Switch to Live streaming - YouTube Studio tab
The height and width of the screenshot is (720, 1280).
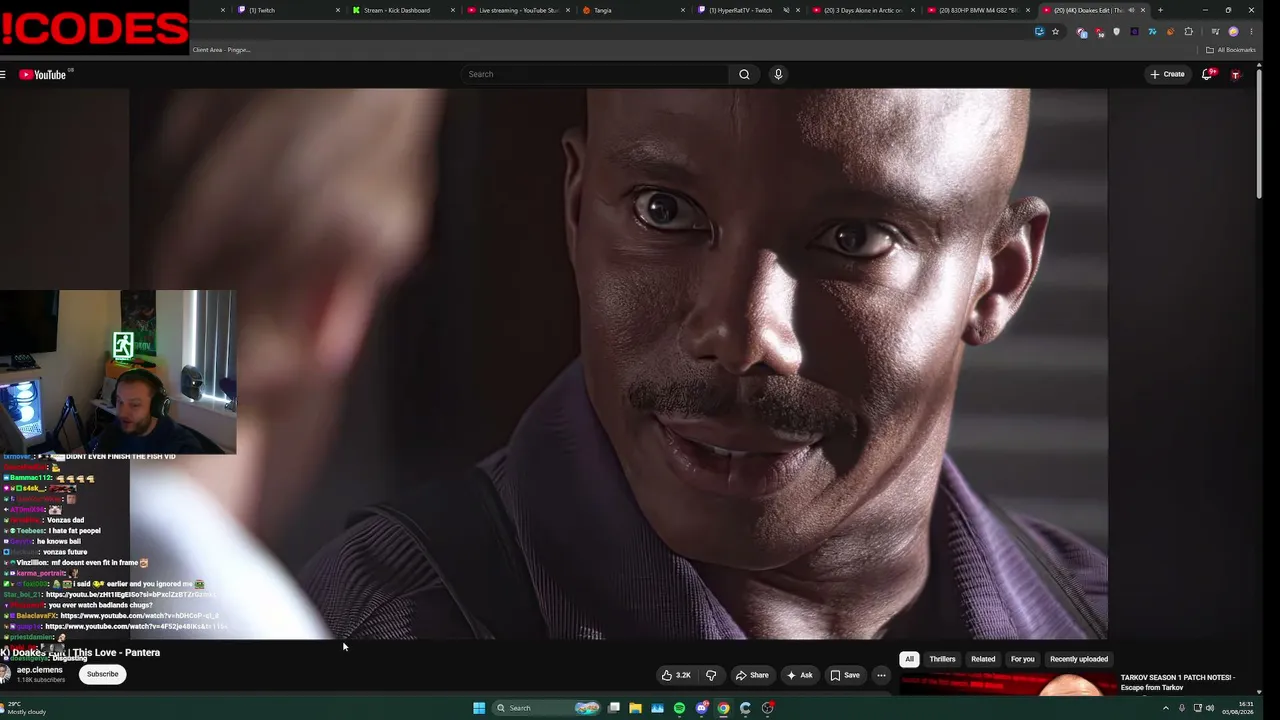516,10
